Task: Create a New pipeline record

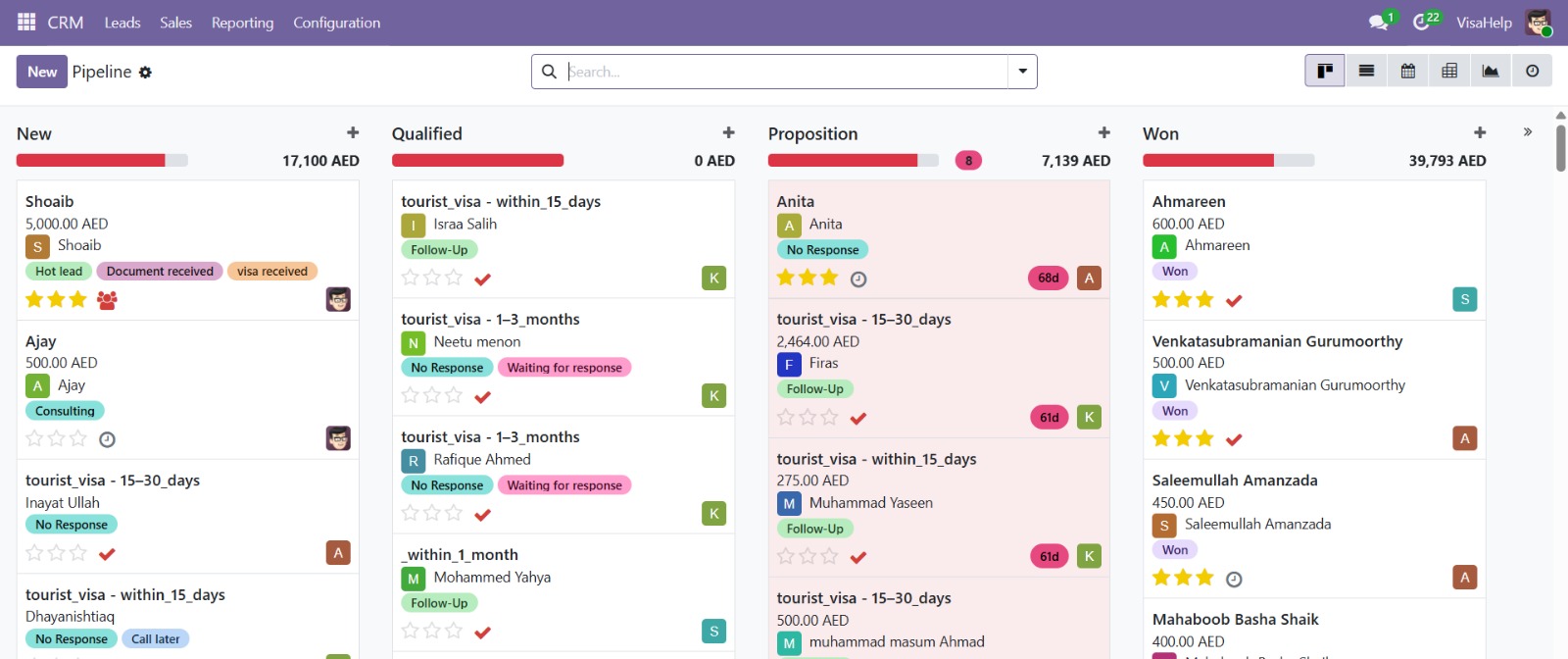Action: pyautogui.click(x=42, y=72)
